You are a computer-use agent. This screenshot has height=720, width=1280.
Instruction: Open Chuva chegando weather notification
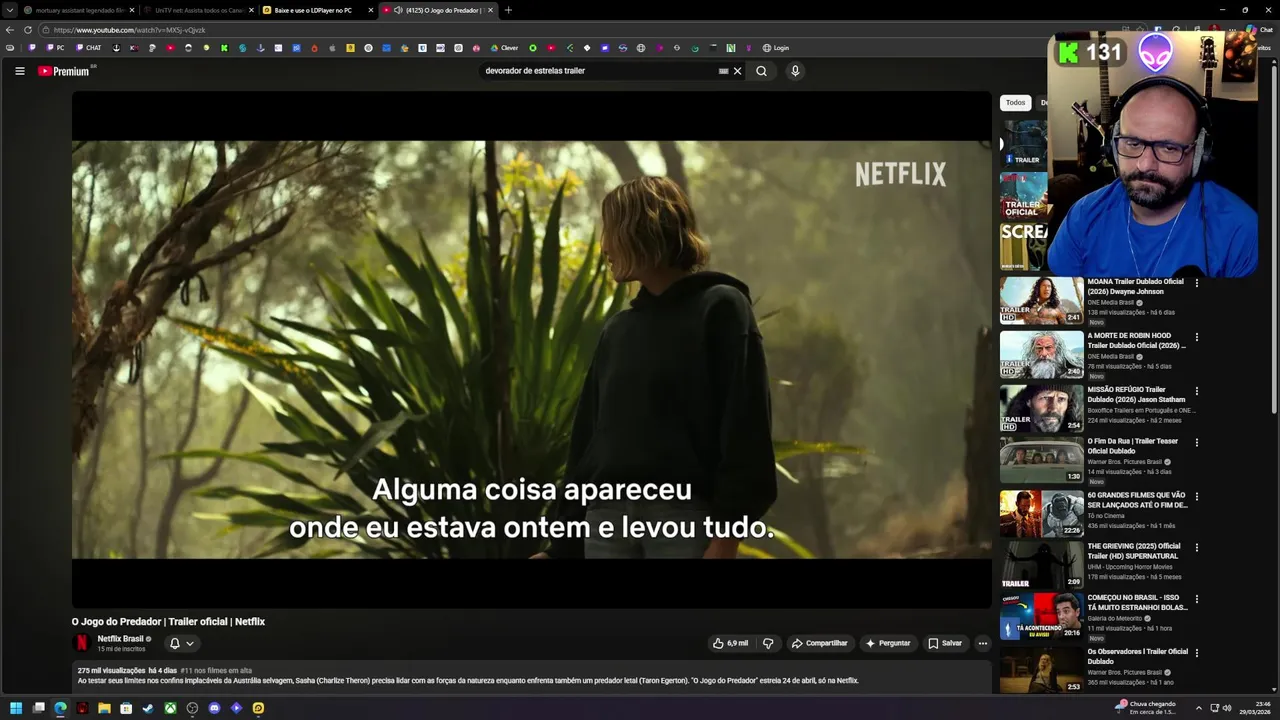1146,708
